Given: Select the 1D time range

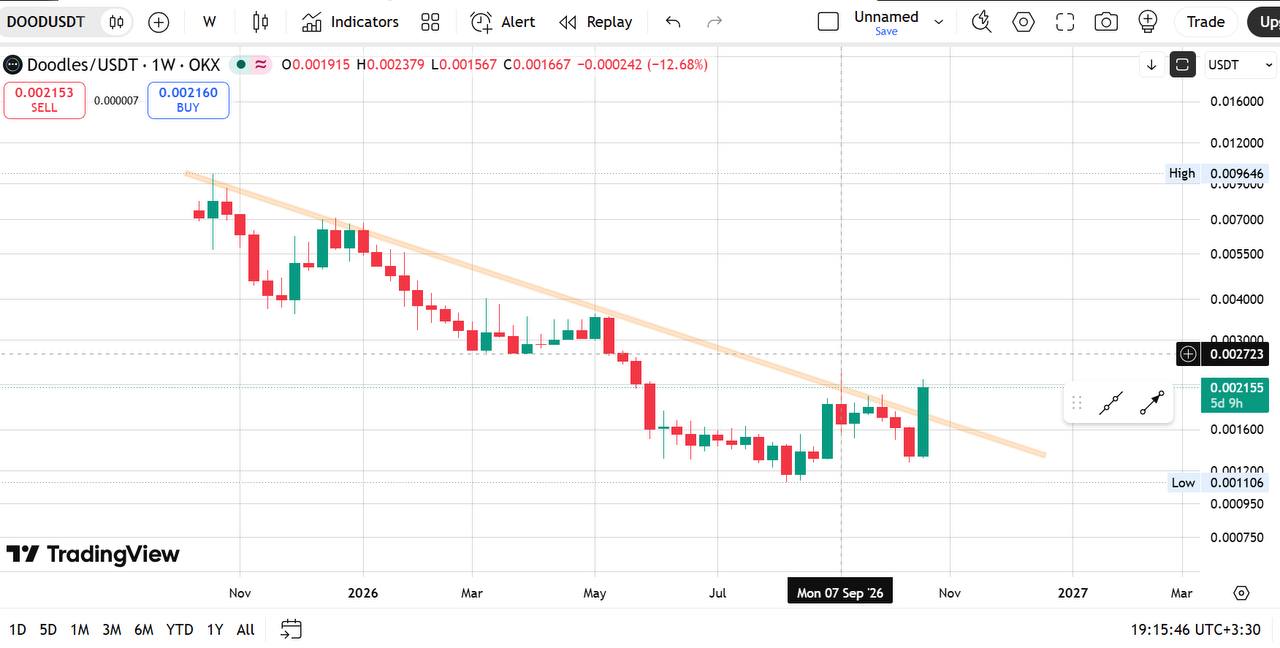Looking at the screenshot, I should click(17, 629).
